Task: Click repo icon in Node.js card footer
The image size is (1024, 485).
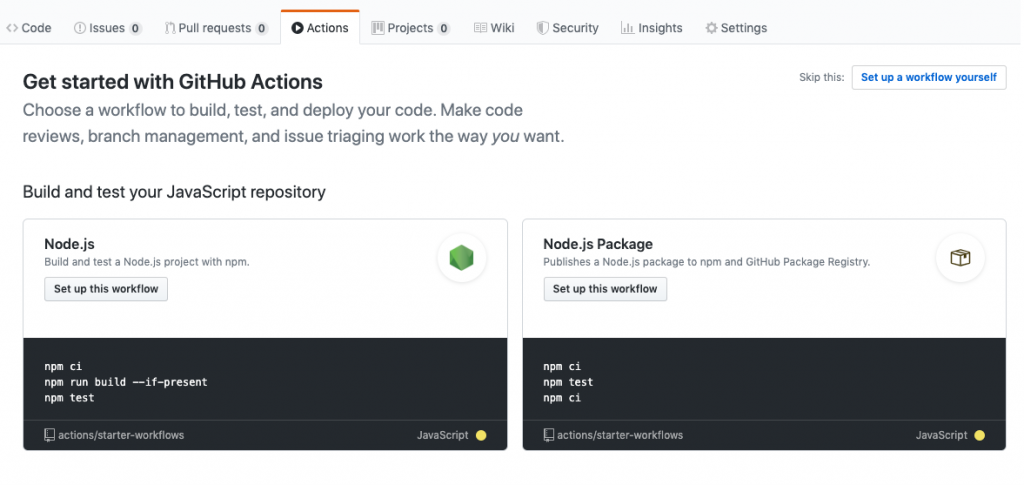Action: click(x=50, y=435)
